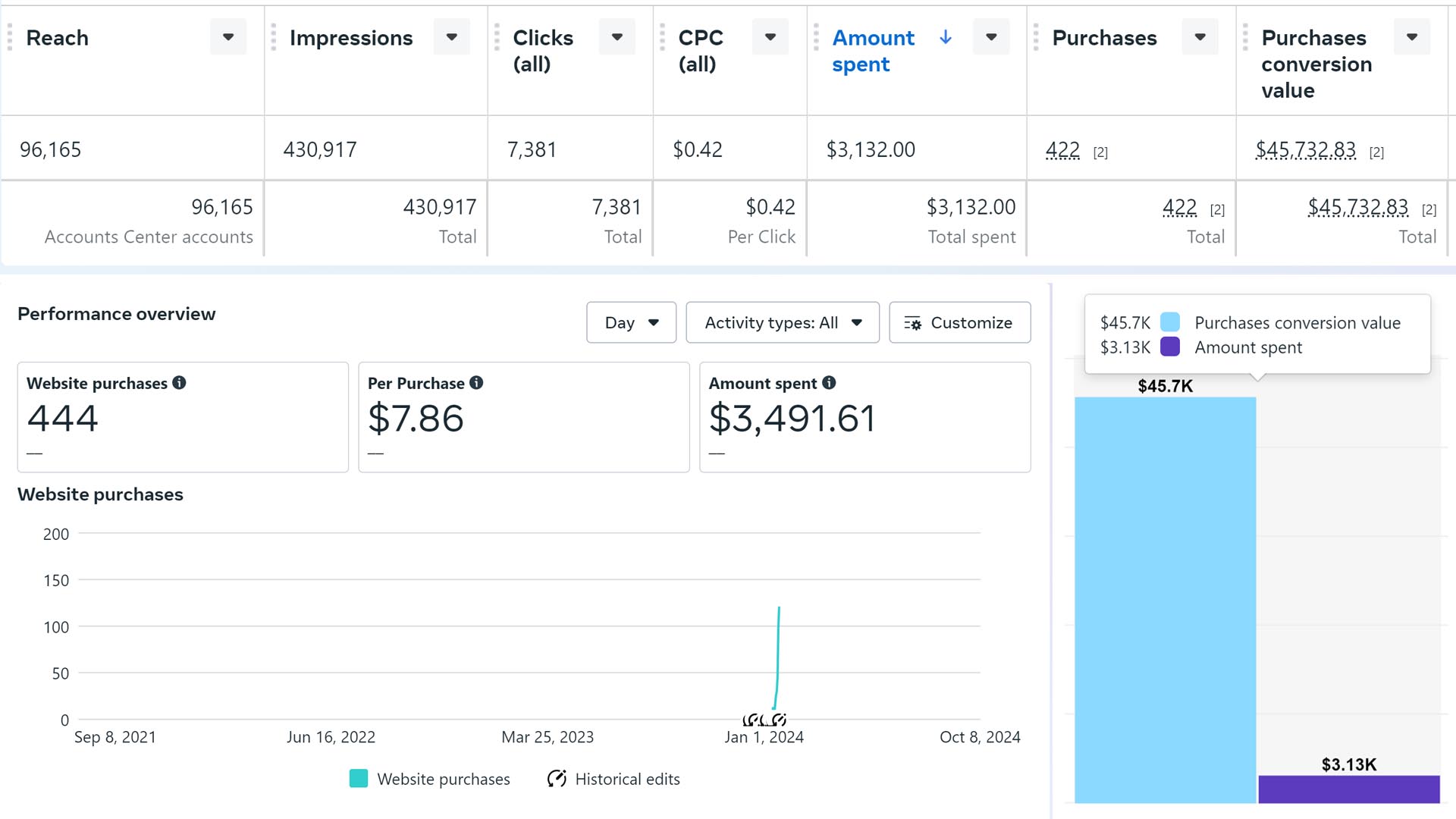Open the Clicks (all) column dropdown arrow

point(617,37)
